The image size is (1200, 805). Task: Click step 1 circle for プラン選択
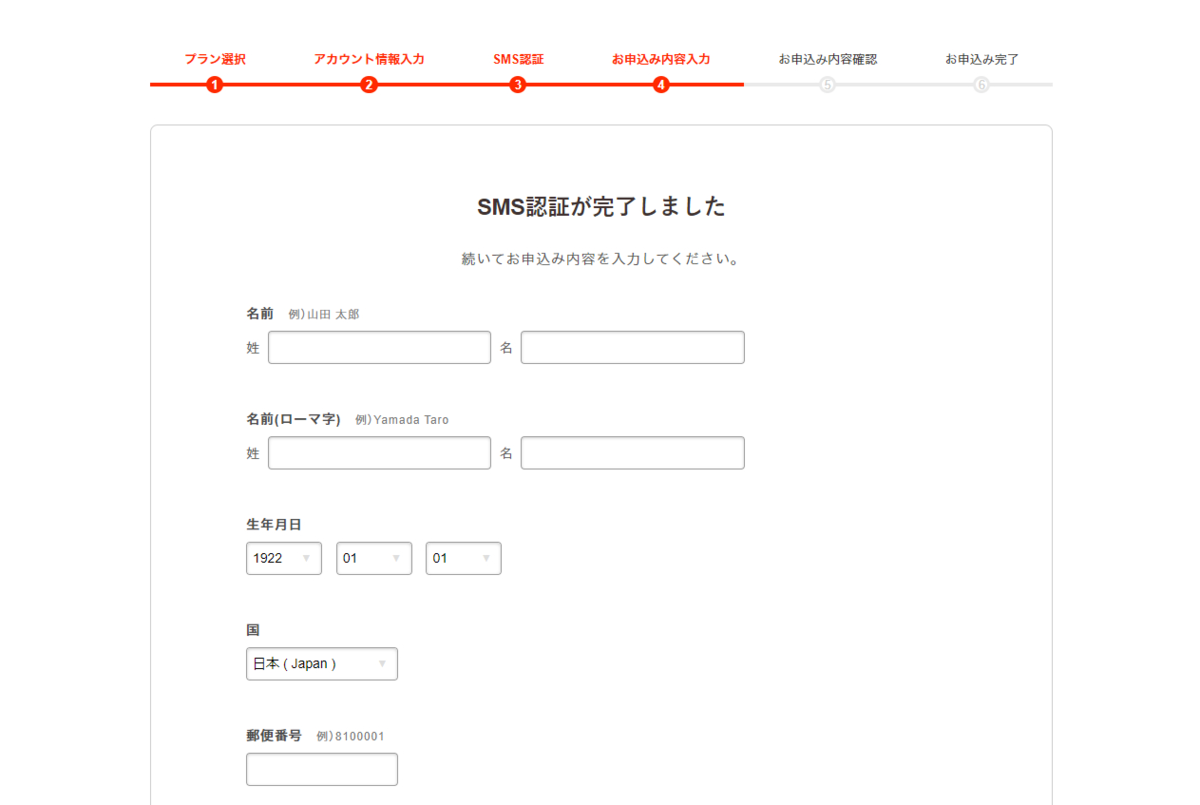tap(215, 85)
